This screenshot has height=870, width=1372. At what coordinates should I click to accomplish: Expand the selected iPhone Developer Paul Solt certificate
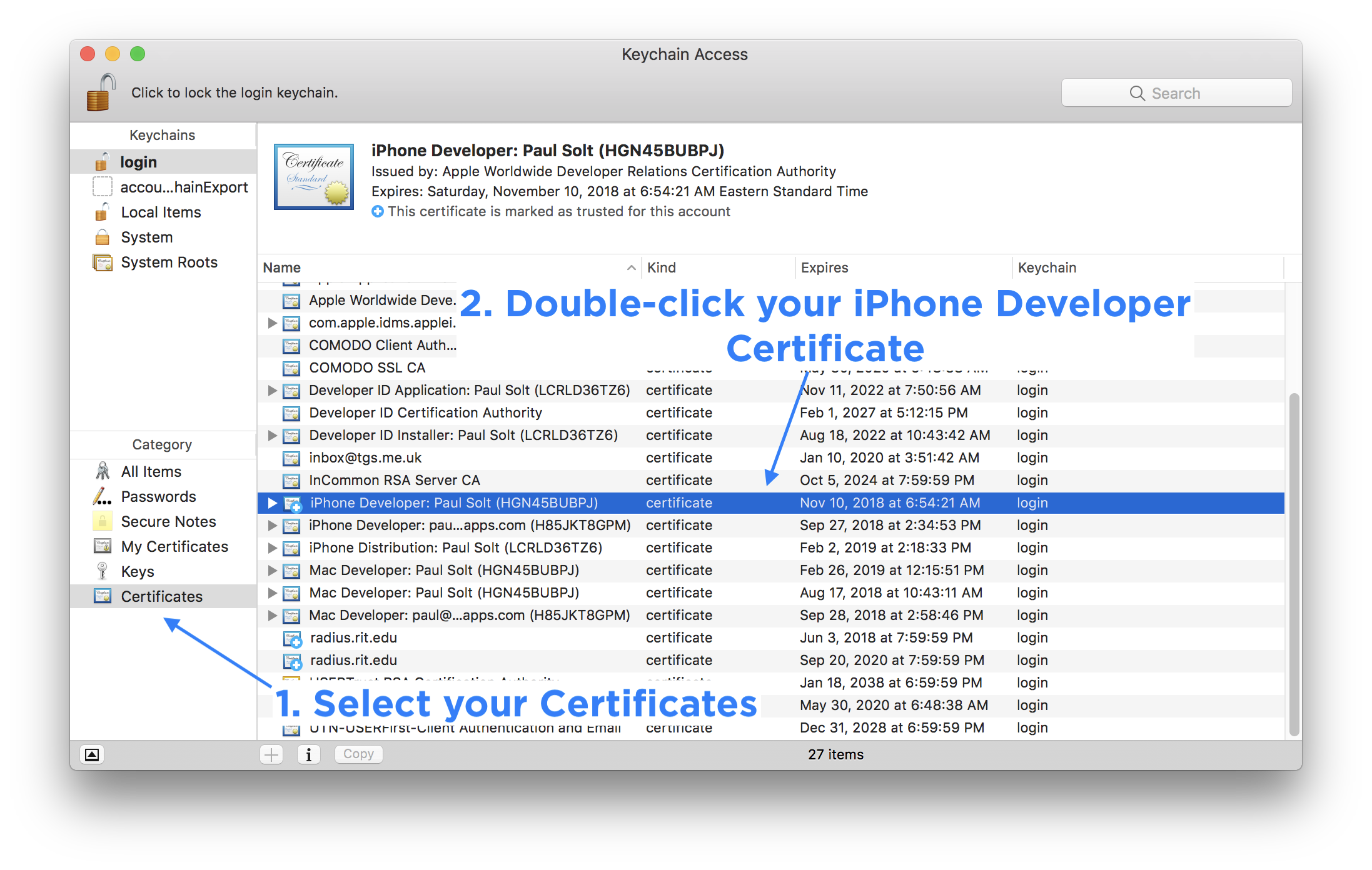[x=272, y=502]
